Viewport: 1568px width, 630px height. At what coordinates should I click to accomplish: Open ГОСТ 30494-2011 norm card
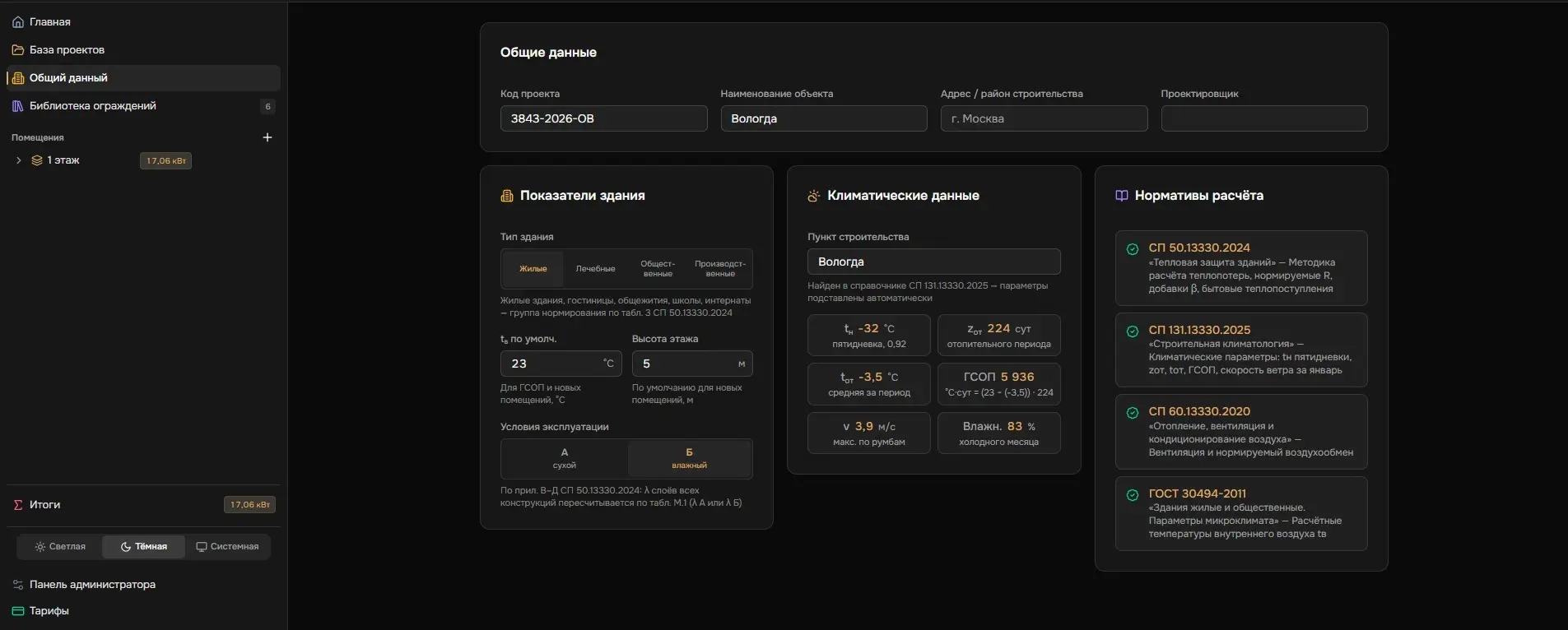pyautogui.click(x=1241, y=514)
